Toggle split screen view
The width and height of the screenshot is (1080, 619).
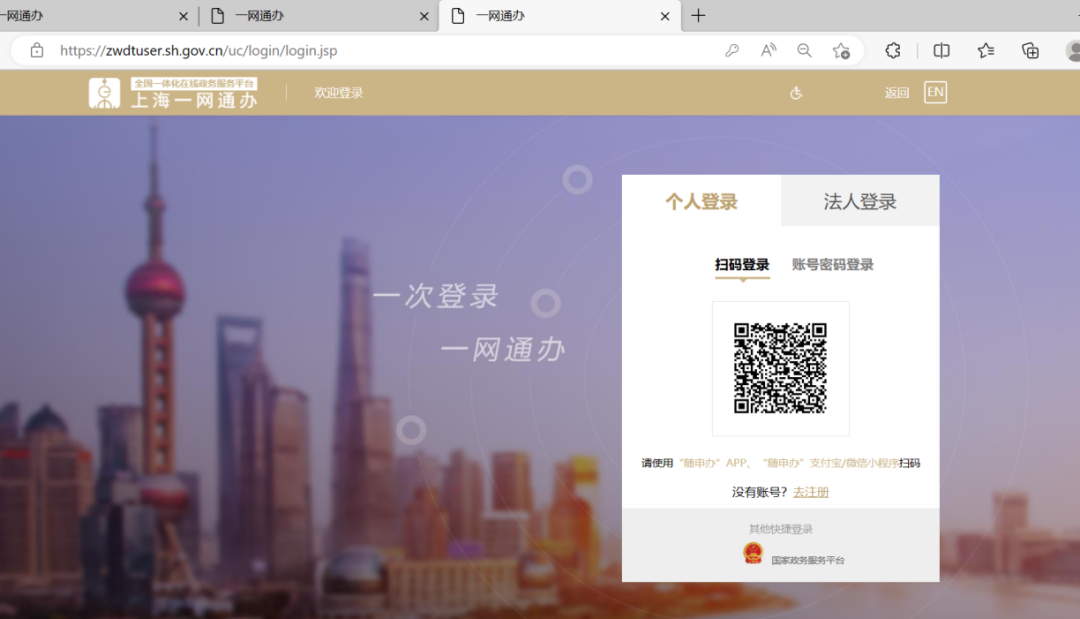941,50
